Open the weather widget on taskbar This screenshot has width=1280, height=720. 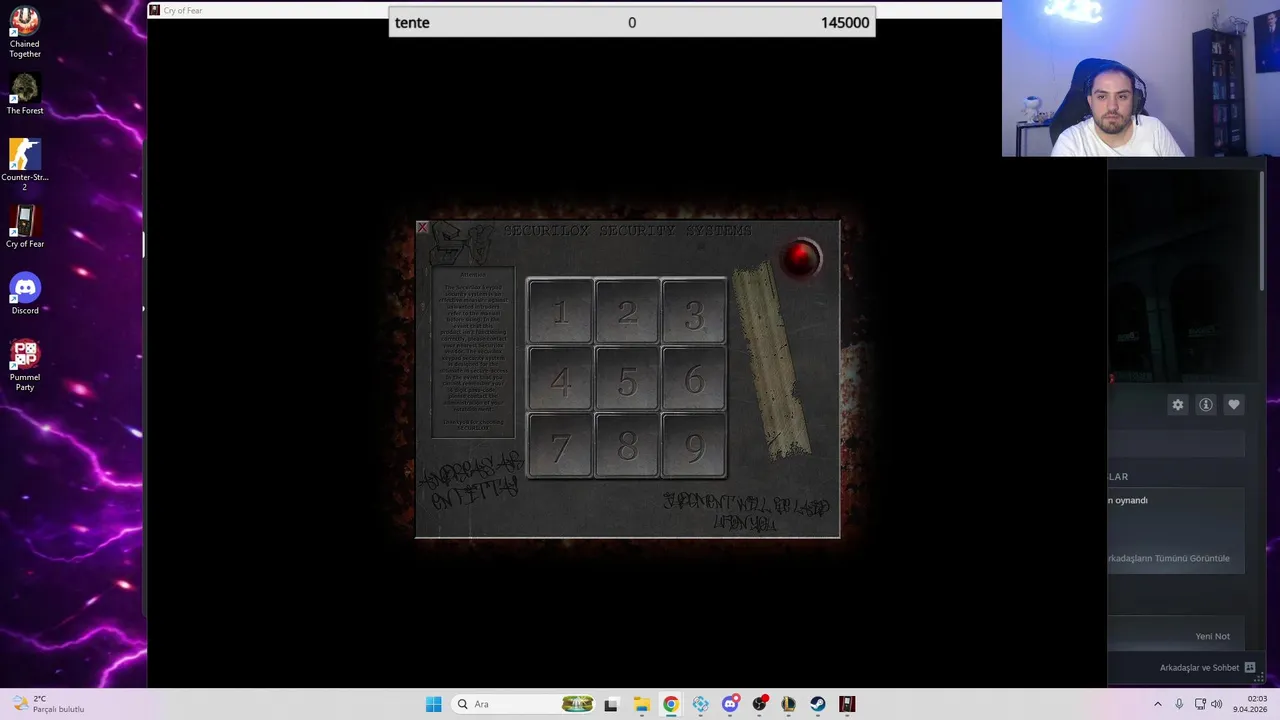[x=50, y=704]
